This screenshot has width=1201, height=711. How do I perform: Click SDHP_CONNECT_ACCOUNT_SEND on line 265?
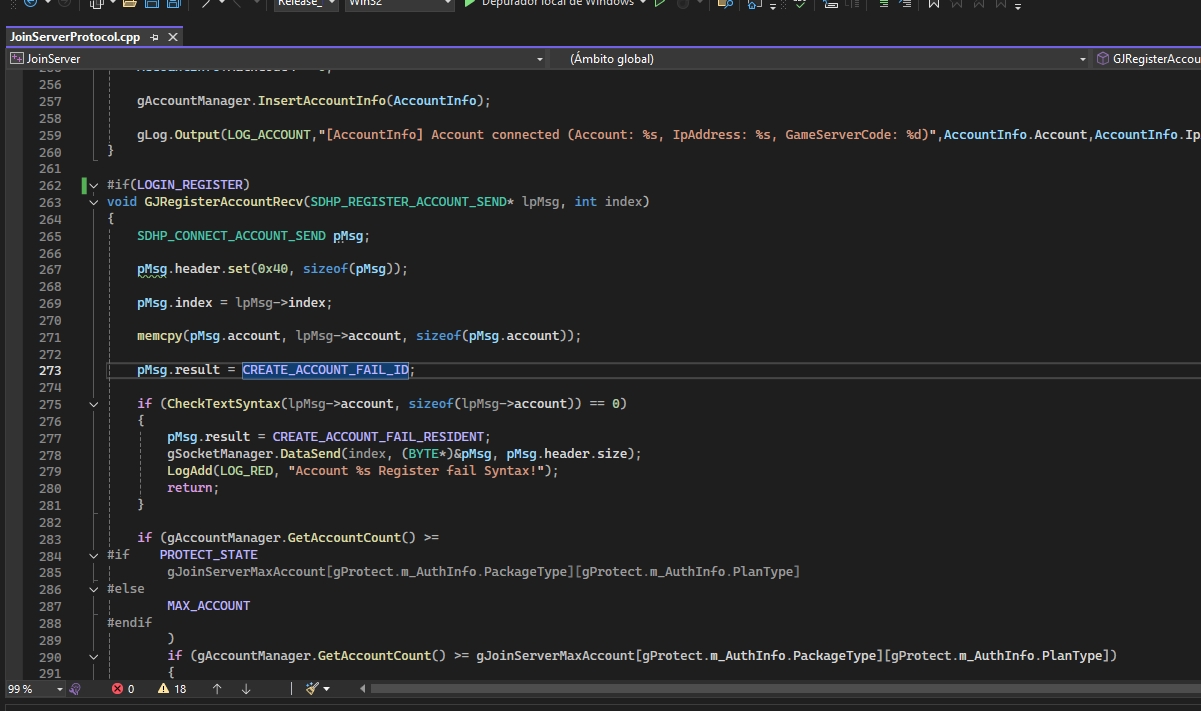point(231,236)
